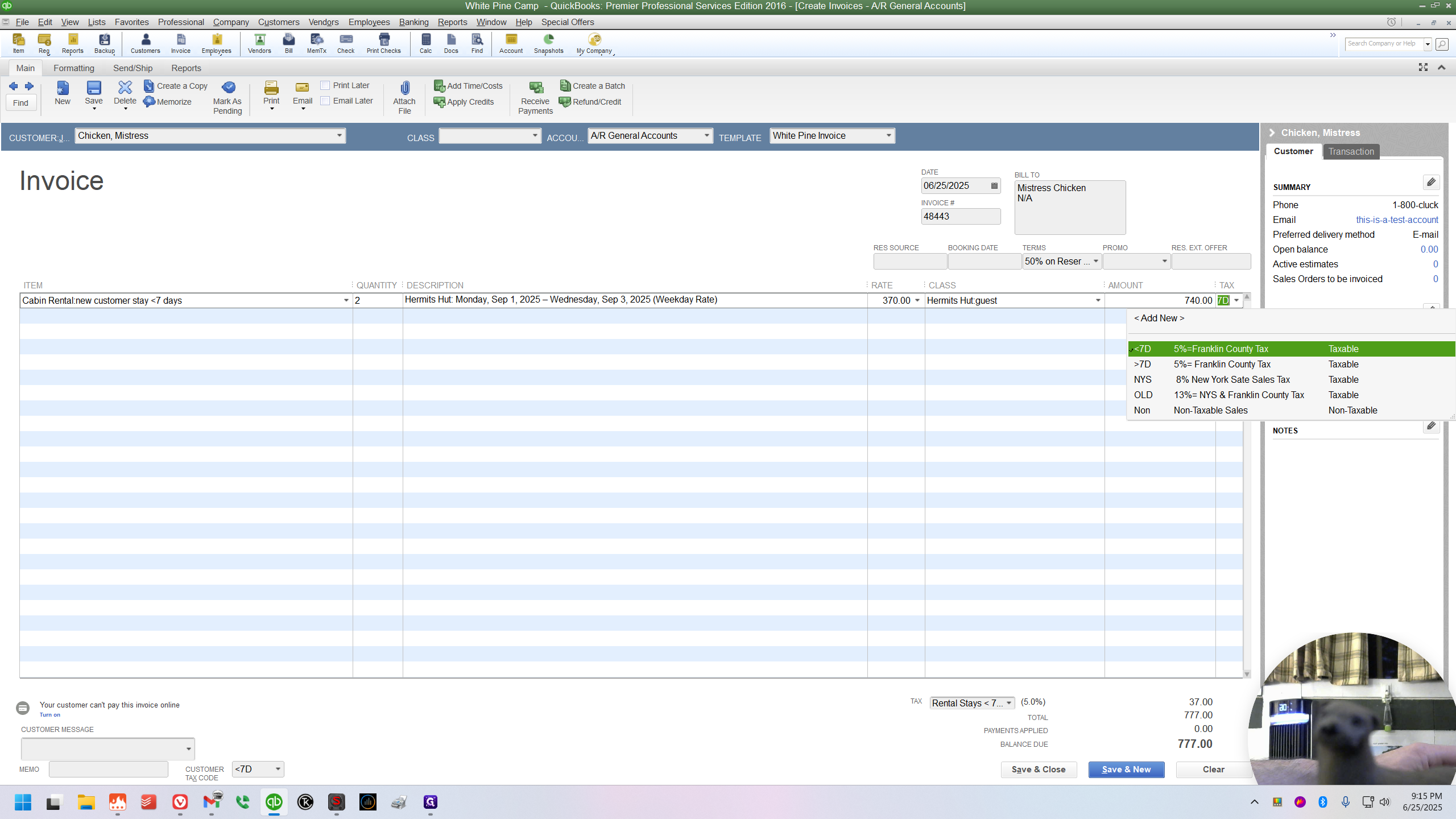Open MemTx memorized transactions icon

point(317,43)
